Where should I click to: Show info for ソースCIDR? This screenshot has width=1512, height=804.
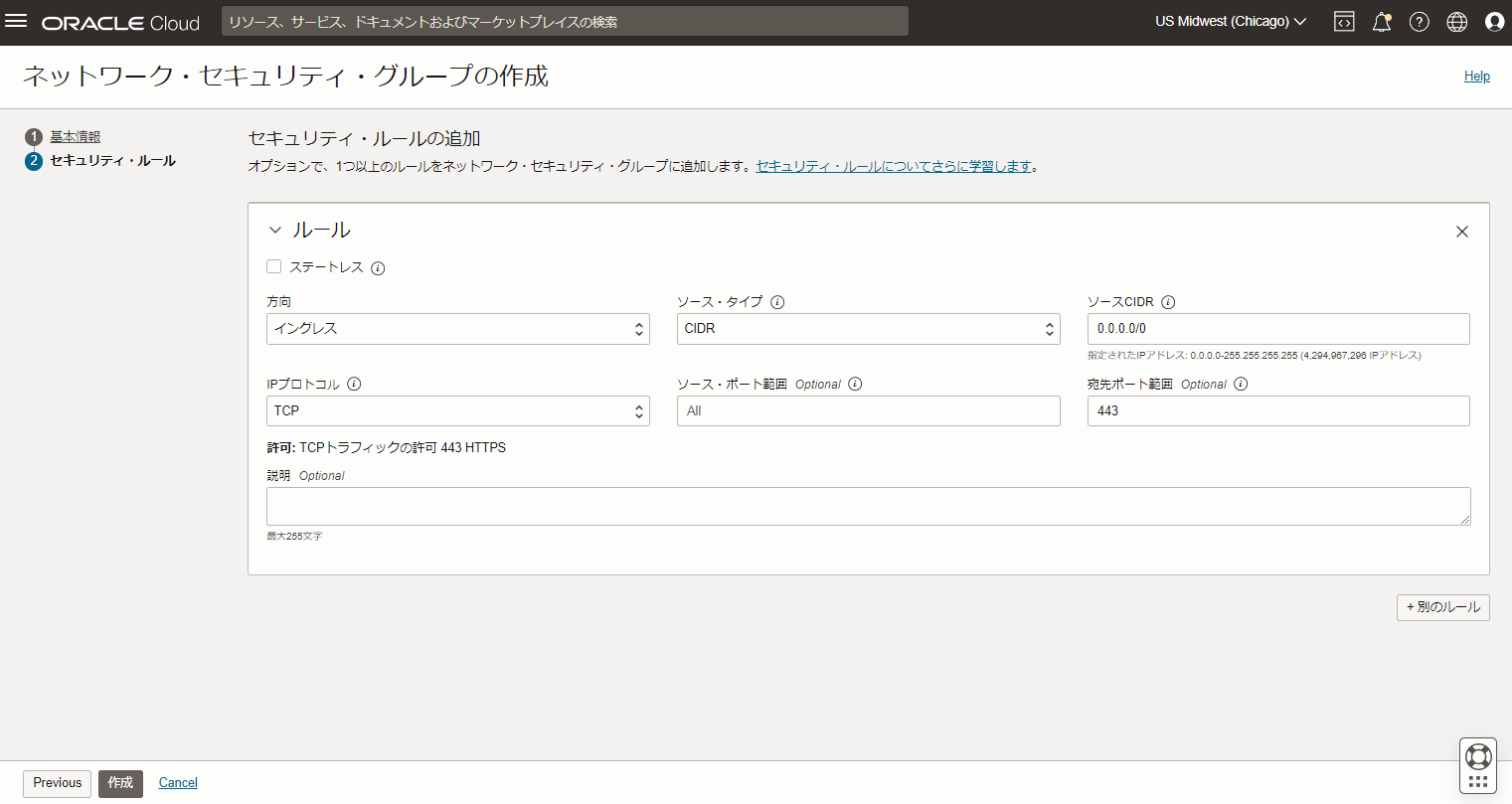pos(1168,302)
